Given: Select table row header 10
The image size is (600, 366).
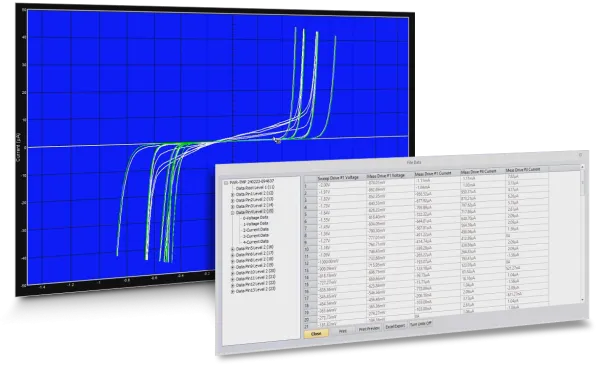Looking at the screenshot, I should pyautogui.click(x=310, y=250).
